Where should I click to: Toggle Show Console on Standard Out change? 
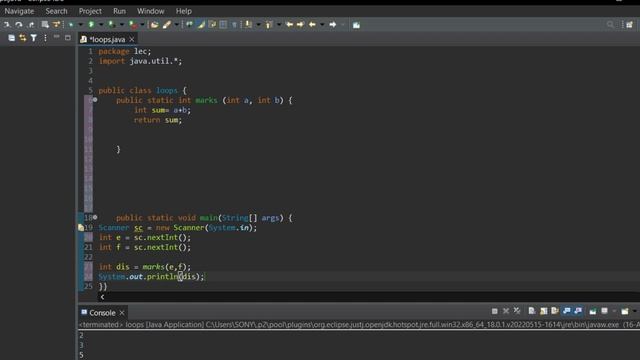pyautogui.click(x=567, y=311)
